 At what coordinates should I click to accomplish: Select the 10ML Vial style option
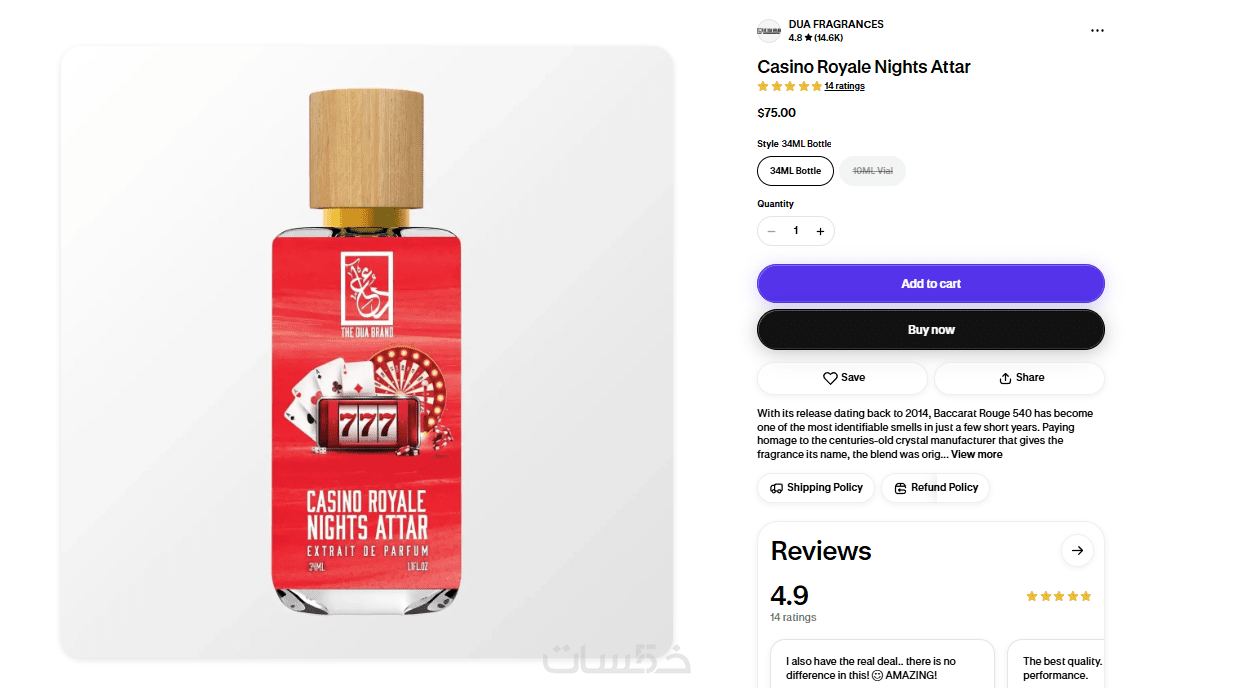872,171
